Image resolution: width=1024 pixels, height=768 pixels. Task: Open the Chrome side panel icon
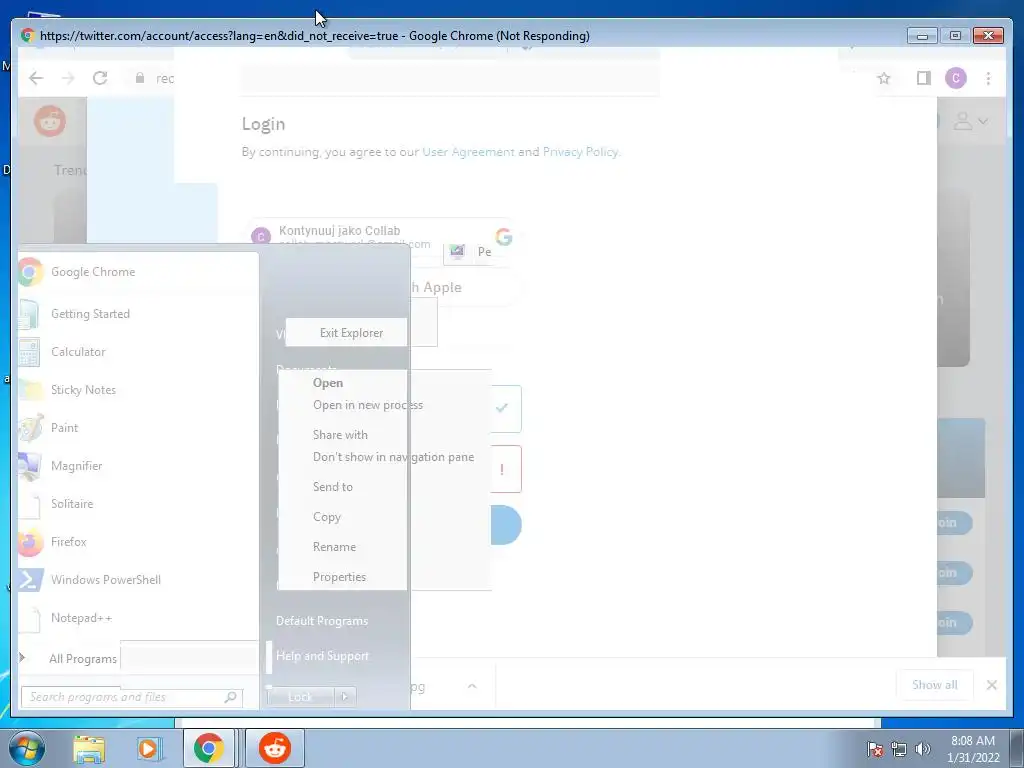[x=923, y=78]
